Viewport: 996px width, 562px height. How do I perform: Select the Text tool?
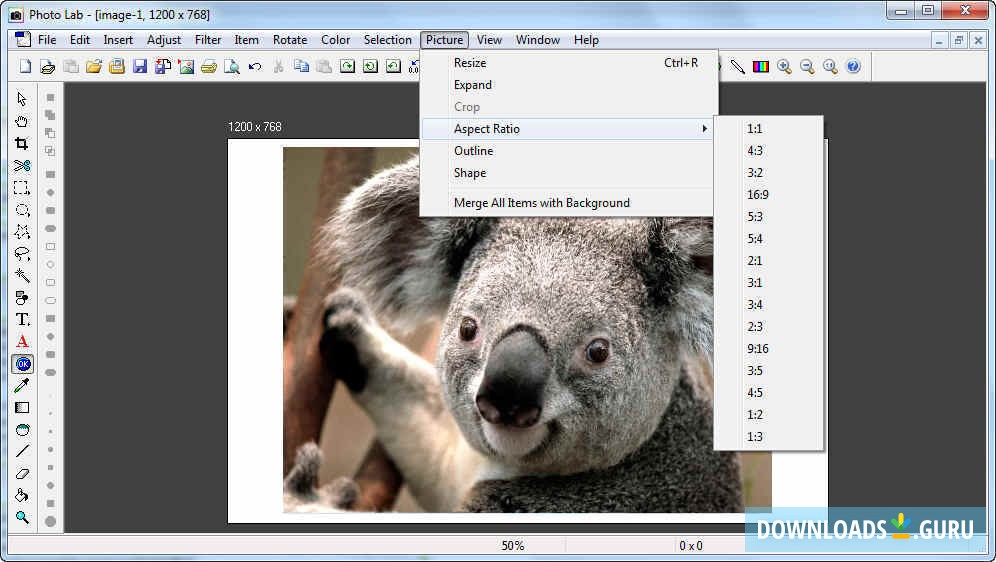22,320
